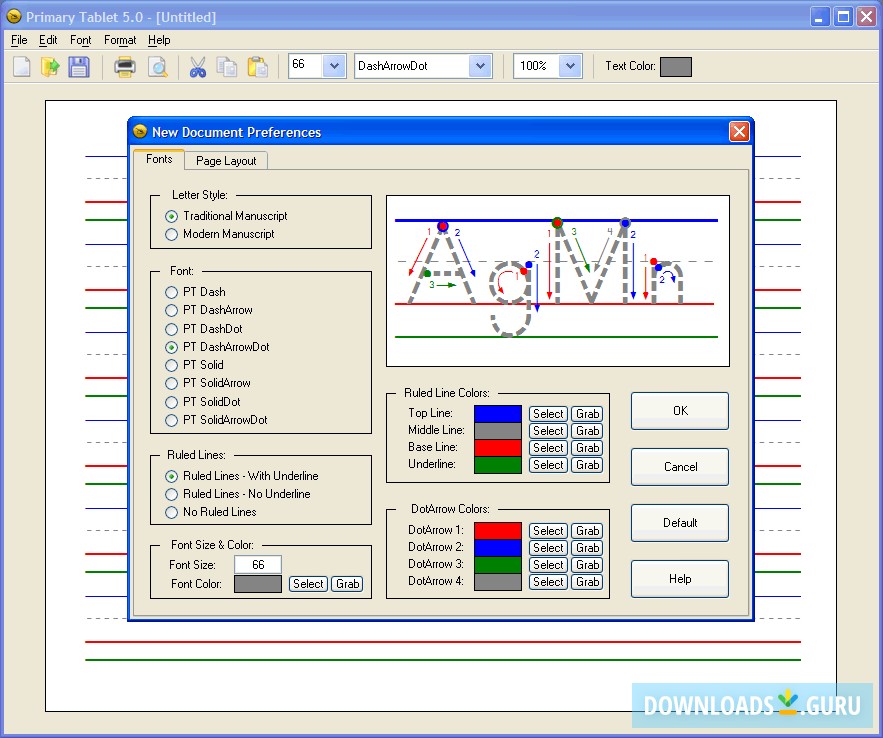Click the Font Size input field
Image resolution: width=883 pixels, height=738 pixels.
[258, 565]
